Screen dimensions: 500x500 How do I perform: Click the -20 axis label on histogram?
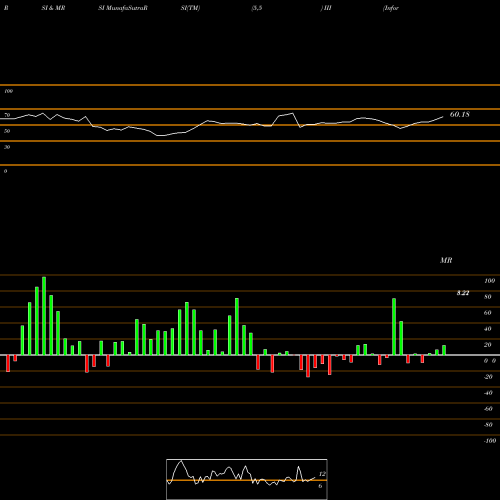pyautogui.click(x=488, y=377)
